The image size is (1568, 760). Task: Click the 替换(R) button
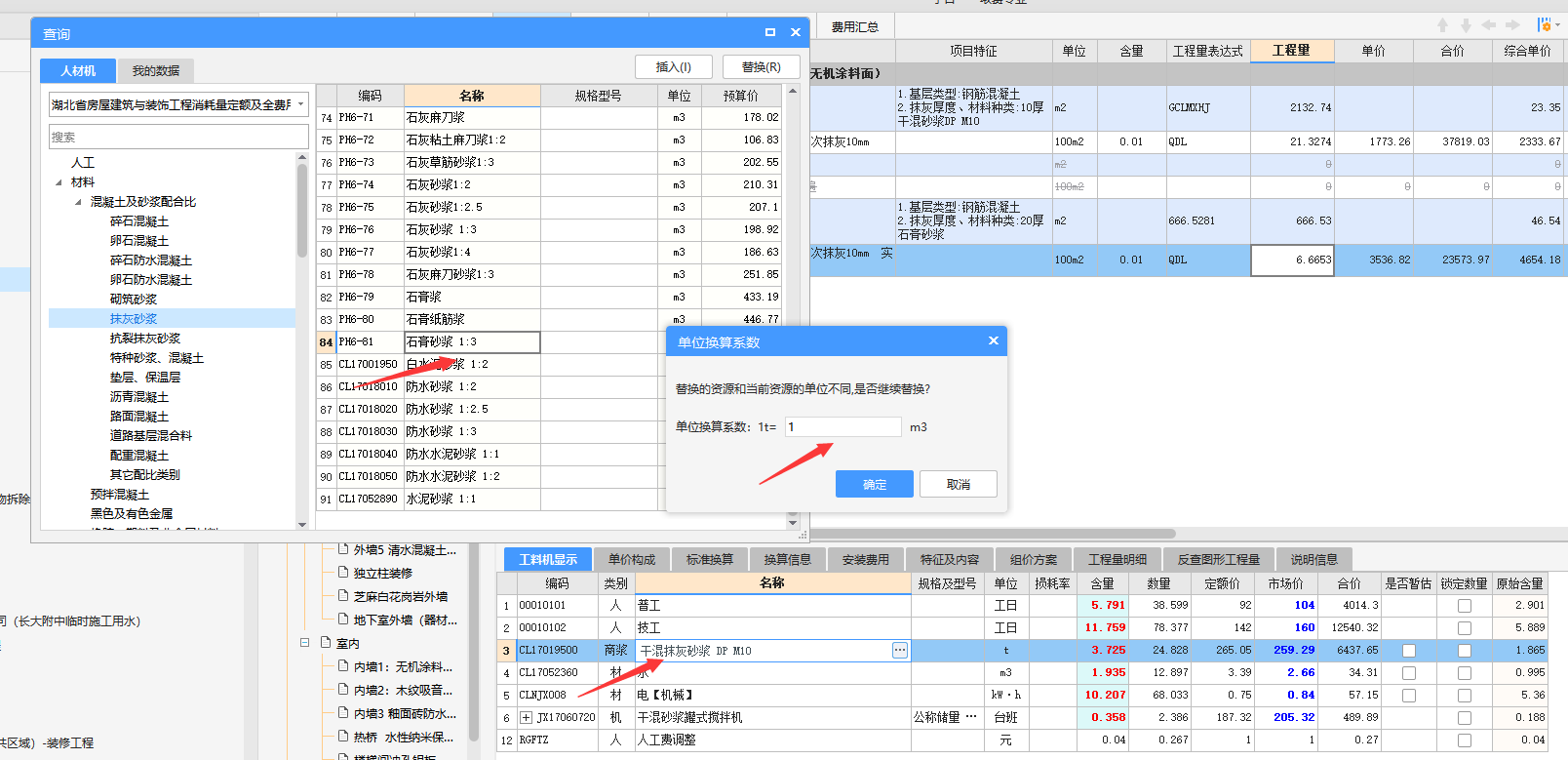coord(762,67)
